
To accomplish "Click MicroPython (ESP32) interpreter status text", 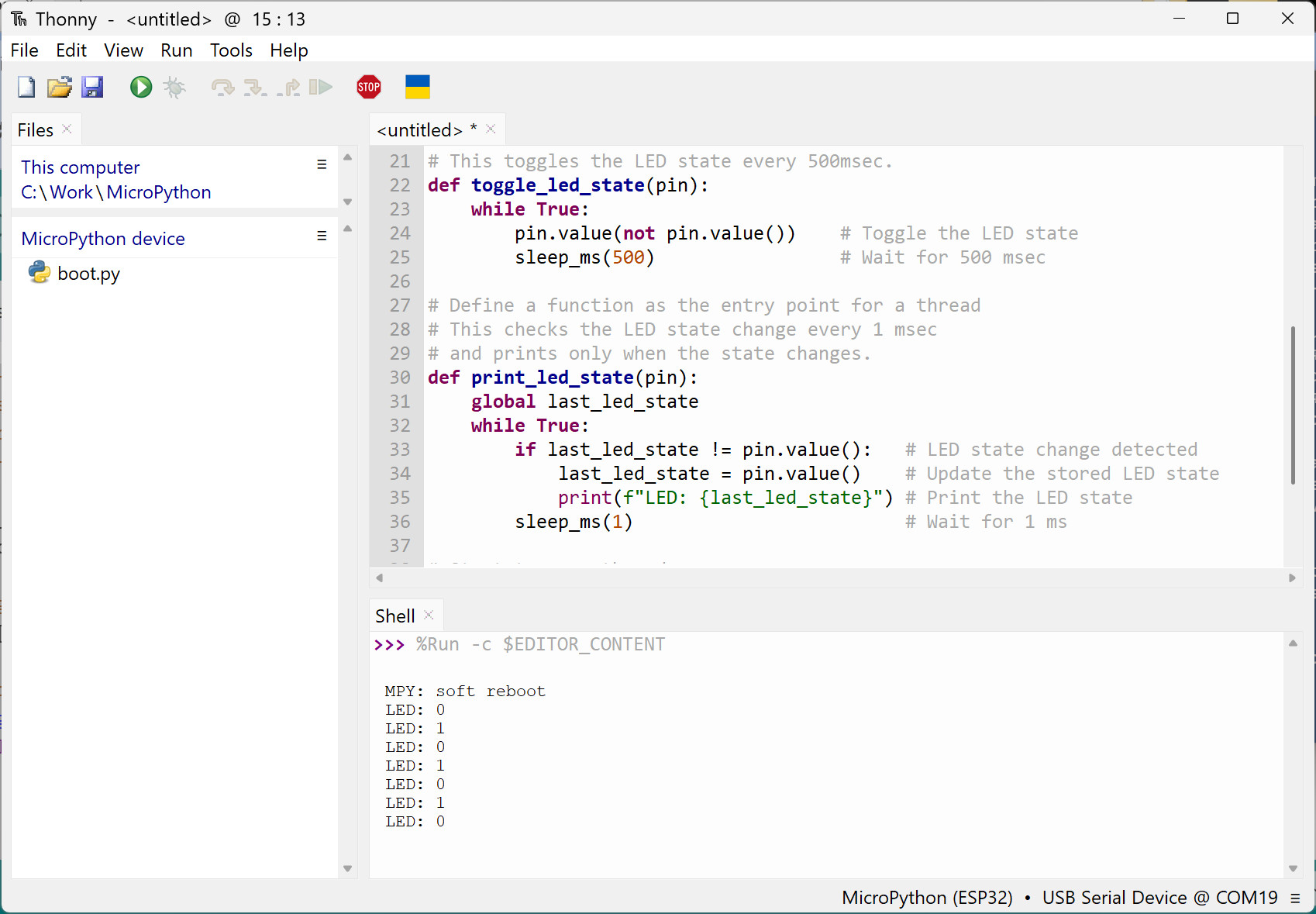I will tap(927, 898).
